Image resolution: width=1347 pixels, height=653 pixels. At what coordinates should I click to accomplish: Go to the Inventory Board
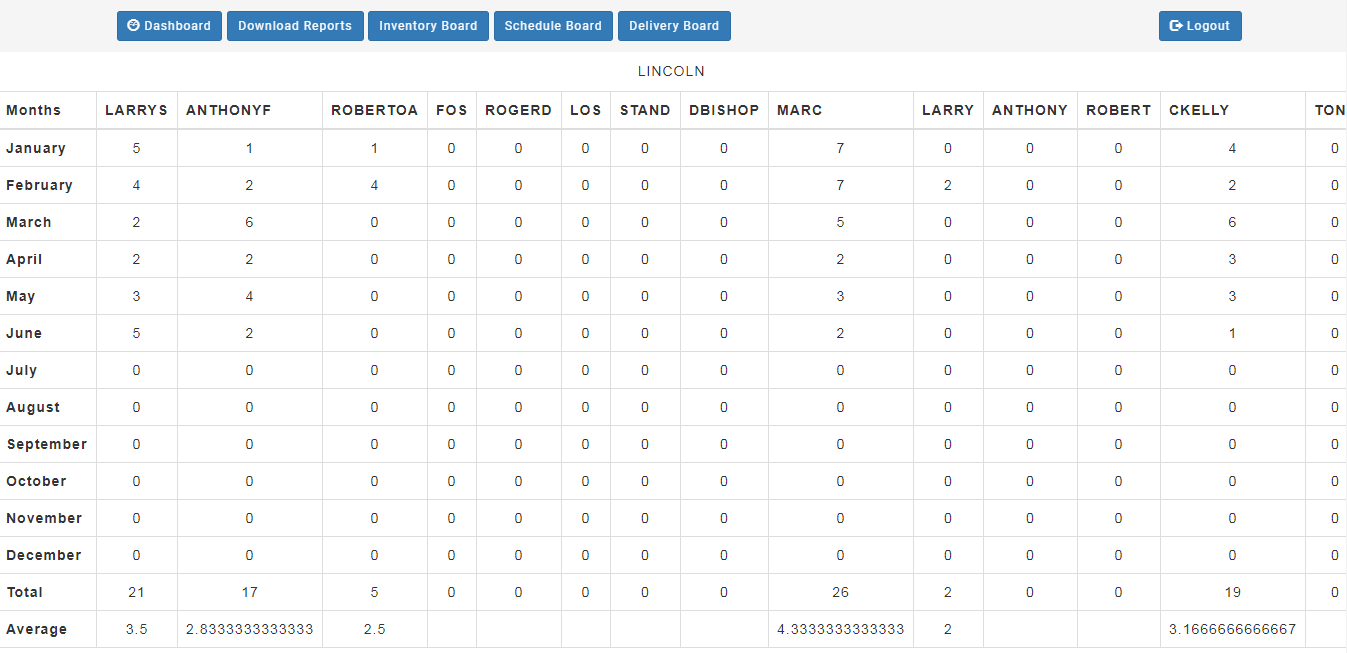click(x=428, y=26)
